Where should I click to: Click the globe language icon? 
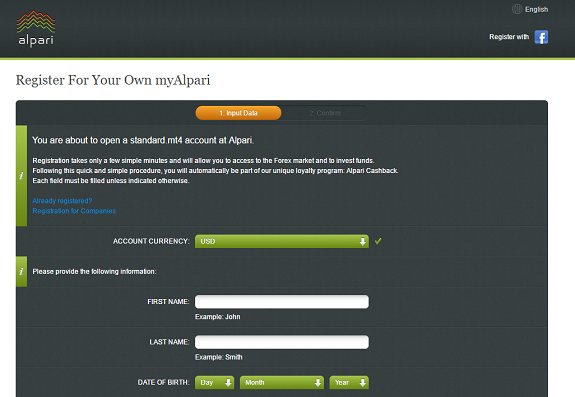pyautogui.click(x=517, y=9)
